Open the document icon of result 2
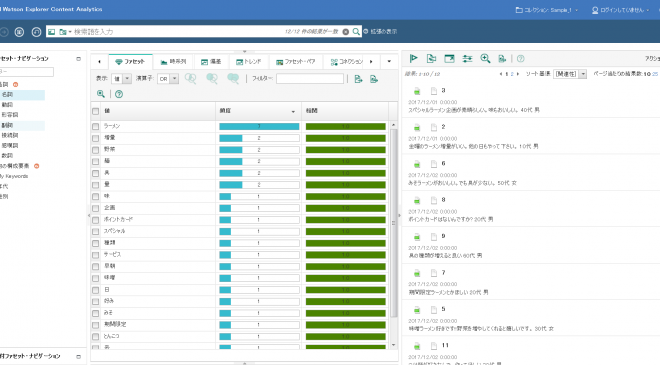 (x=434, y=127)
